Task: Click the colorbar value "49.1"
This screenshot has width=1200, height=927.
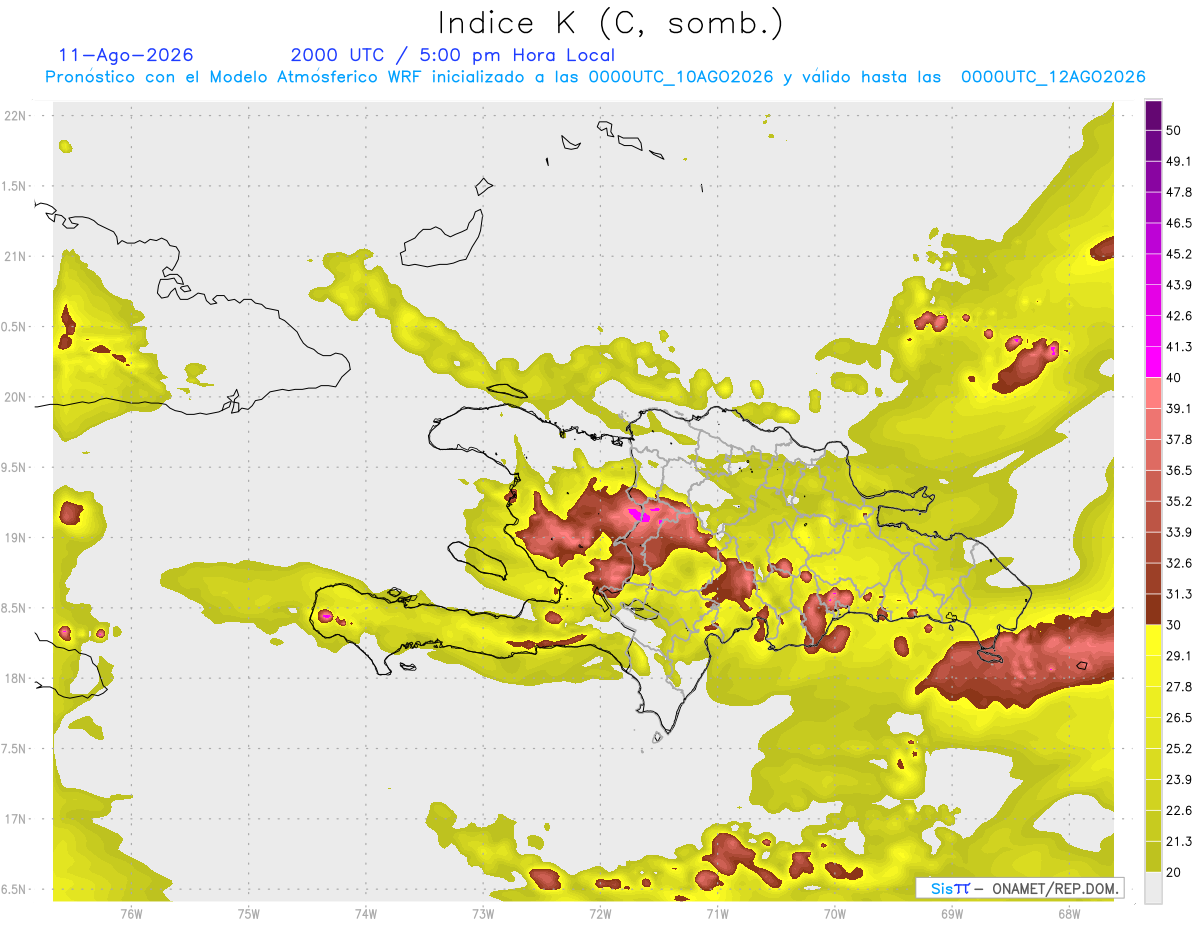Action: click(x=1179, y=161)
